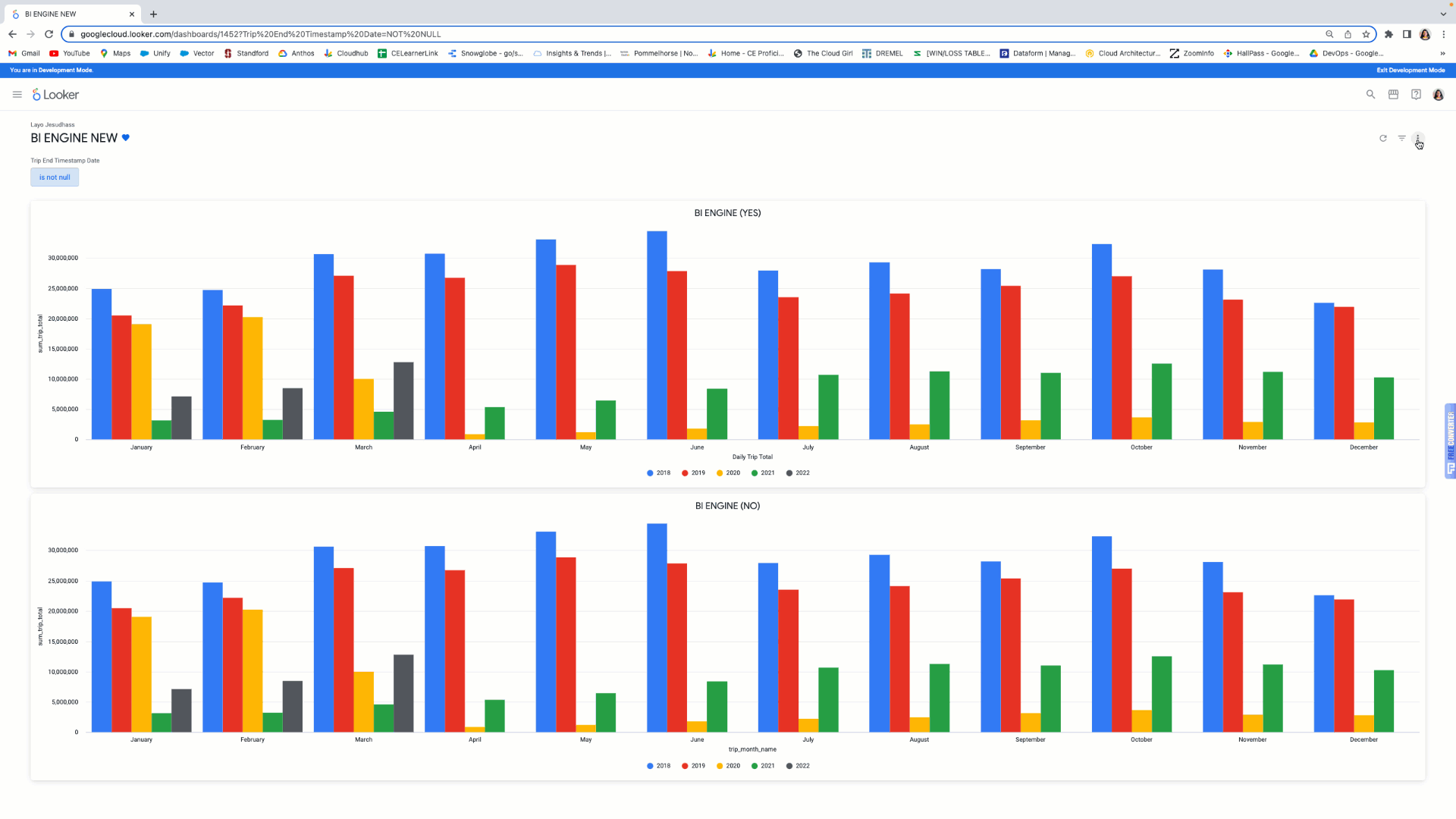Click Exit Development Mode
This screenshot has width=1456, height=819.
click(1410, 70)
